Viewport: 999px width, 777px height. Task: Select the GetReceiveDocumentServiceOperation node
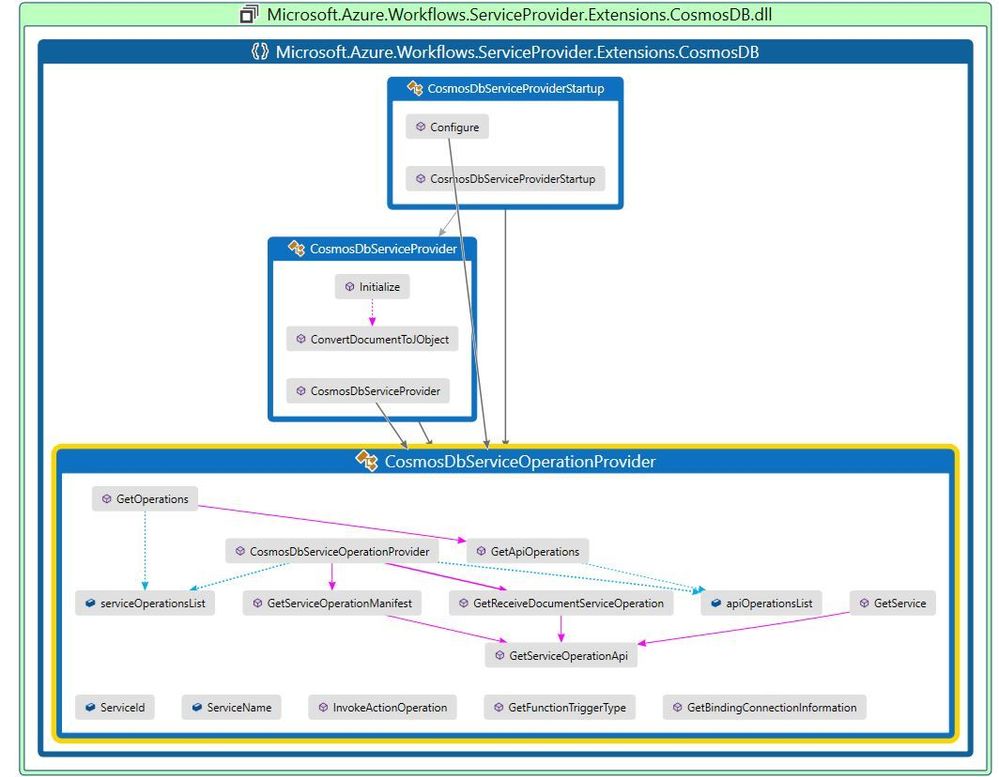[x=561, y=602]
